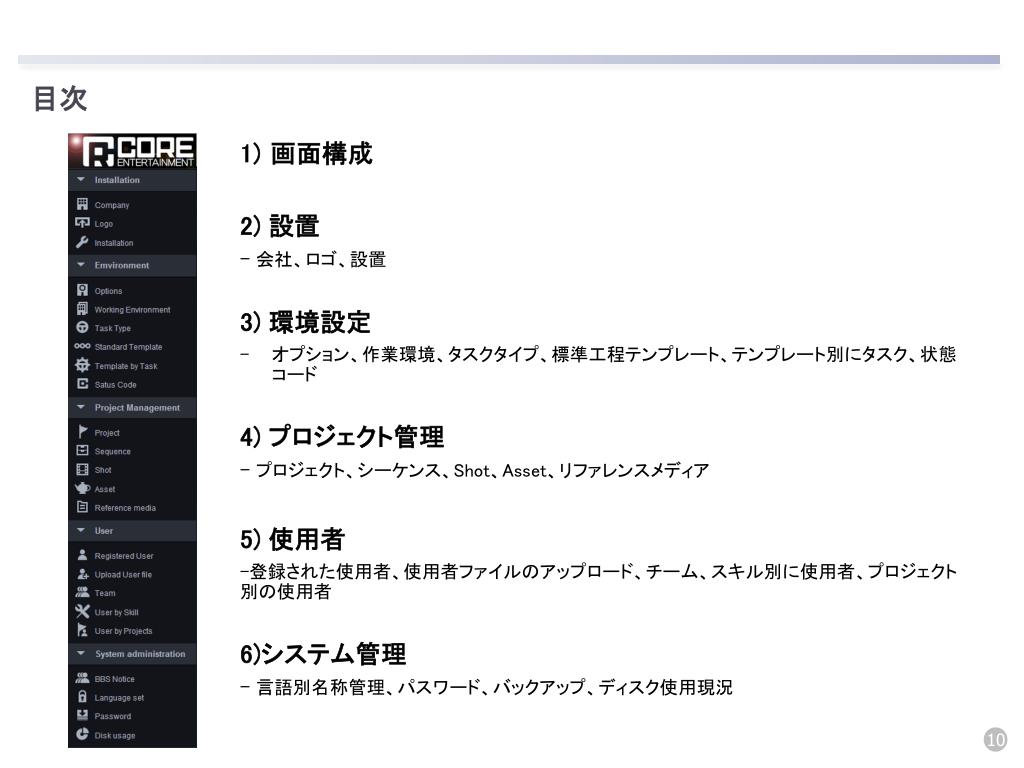
Task: Click the Asset teapot icon
Action: [82, 488]
